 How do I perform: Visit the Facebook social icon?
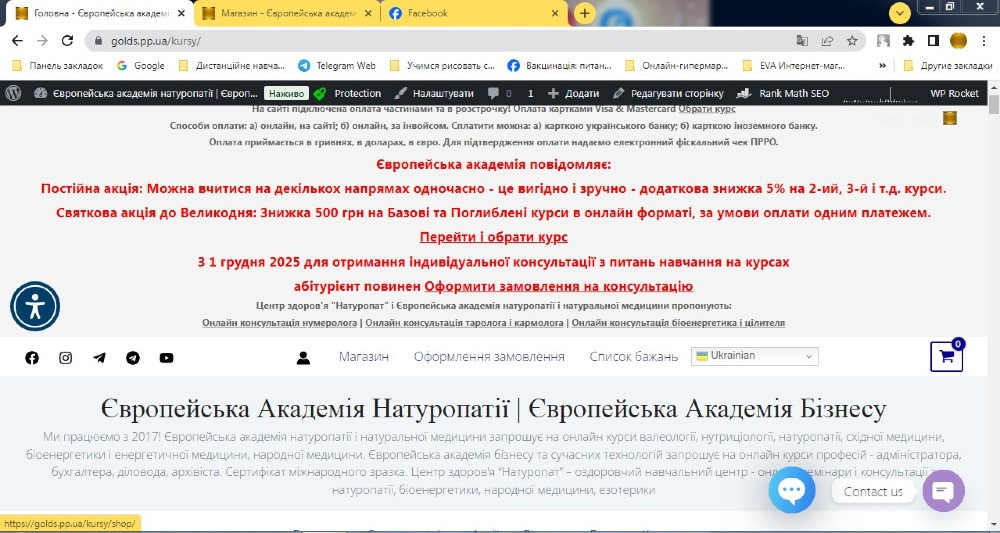(32, 358)
